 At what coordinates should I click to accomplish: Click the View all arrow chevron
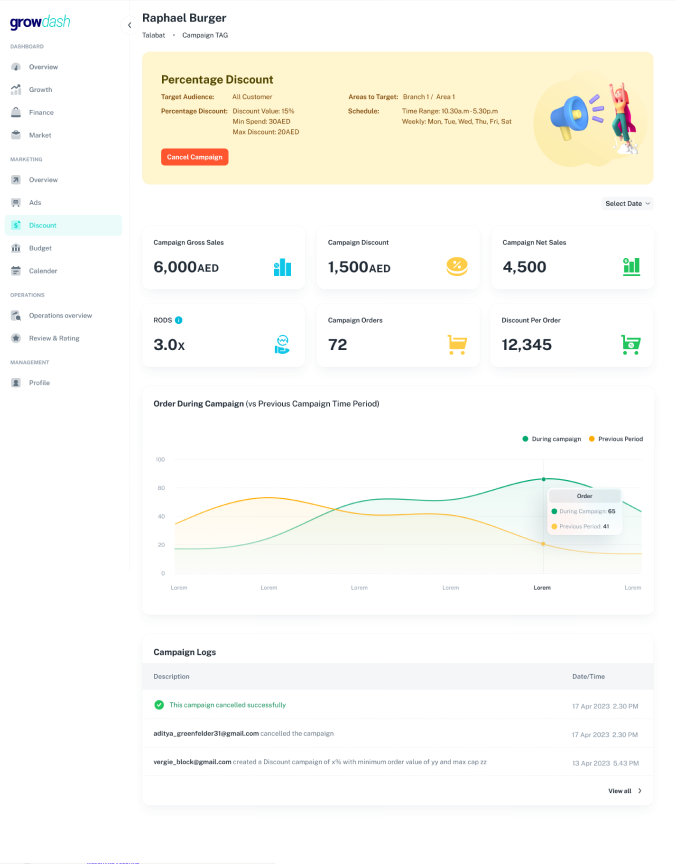pos(640,791)
